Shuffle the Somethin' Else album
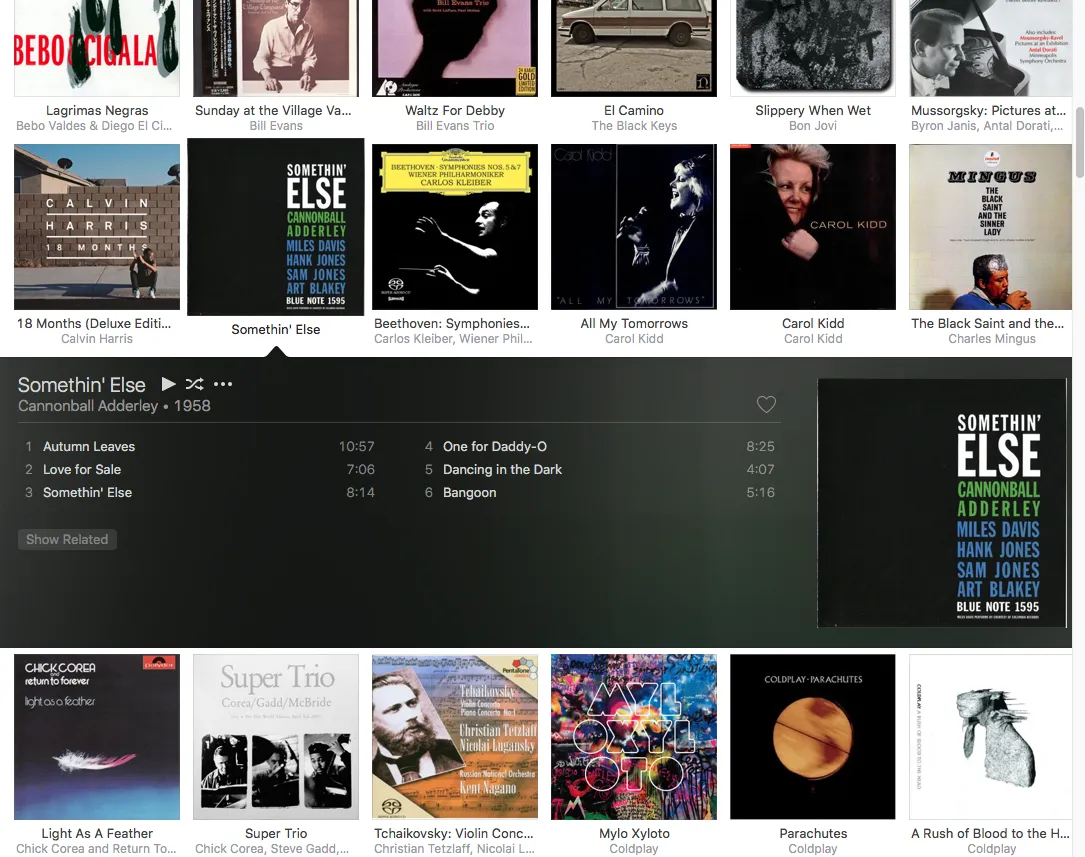The image size is (1085, 857). tap(194, 384)
